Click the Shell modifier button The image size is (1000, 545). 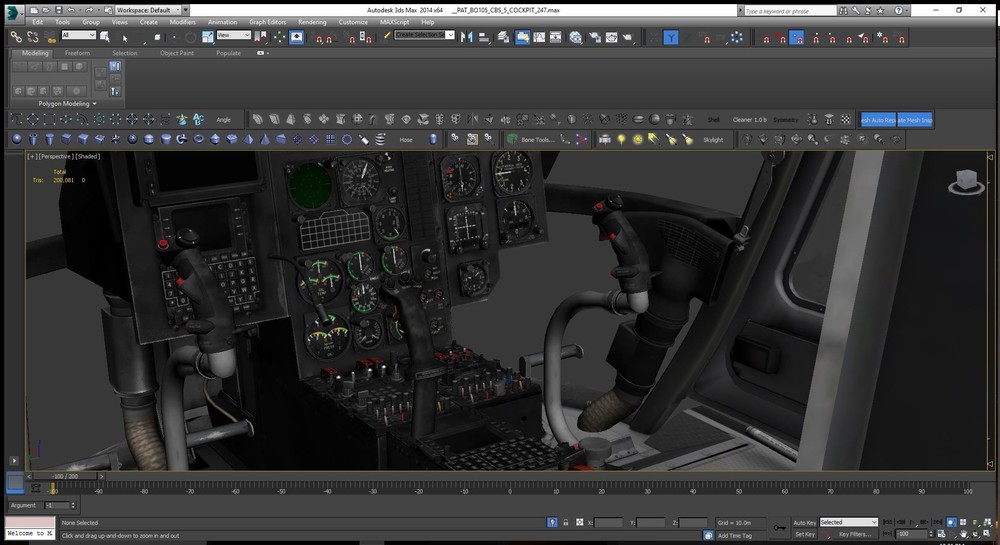tap(713, 120)
